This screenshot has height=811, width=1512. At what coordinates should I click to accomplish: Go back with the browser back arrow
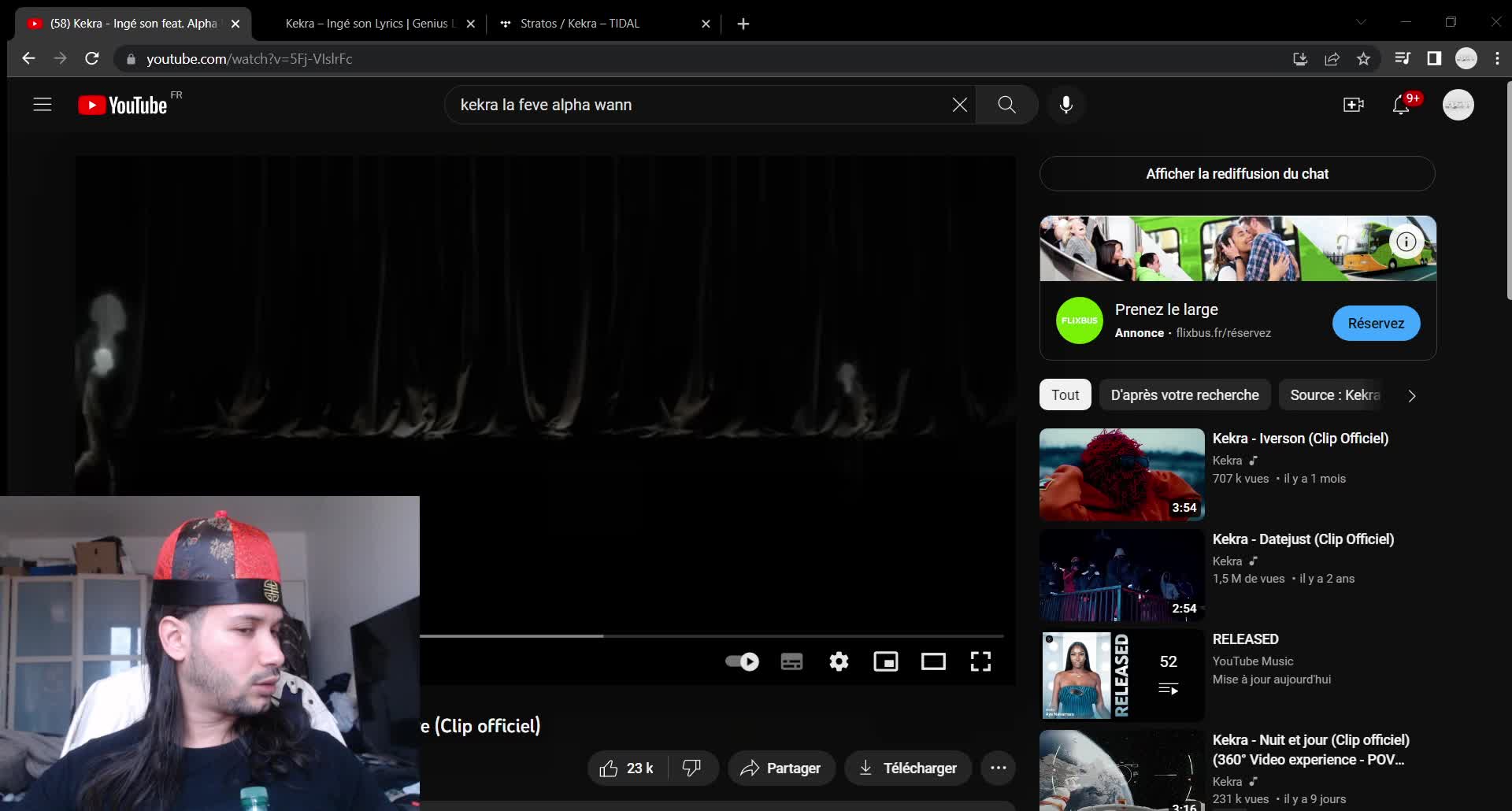click(x=28, y=58)
